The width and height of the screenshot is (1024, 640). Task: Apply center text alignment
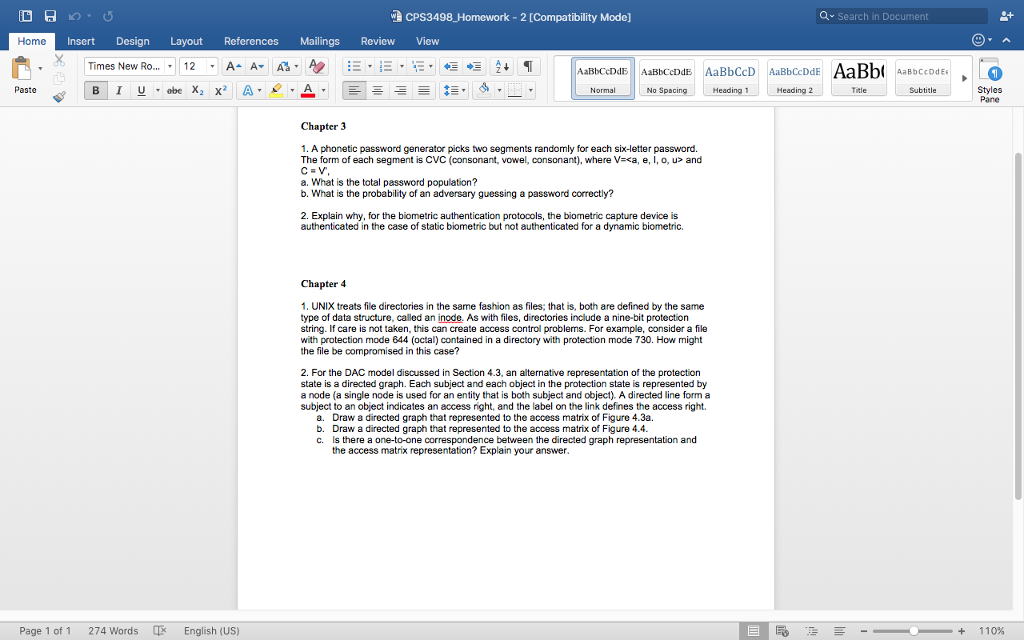377,90
